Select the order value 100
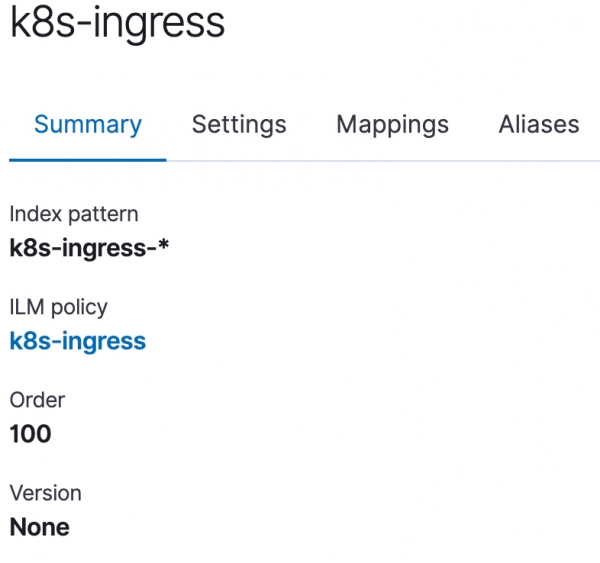 coord(30,434)
